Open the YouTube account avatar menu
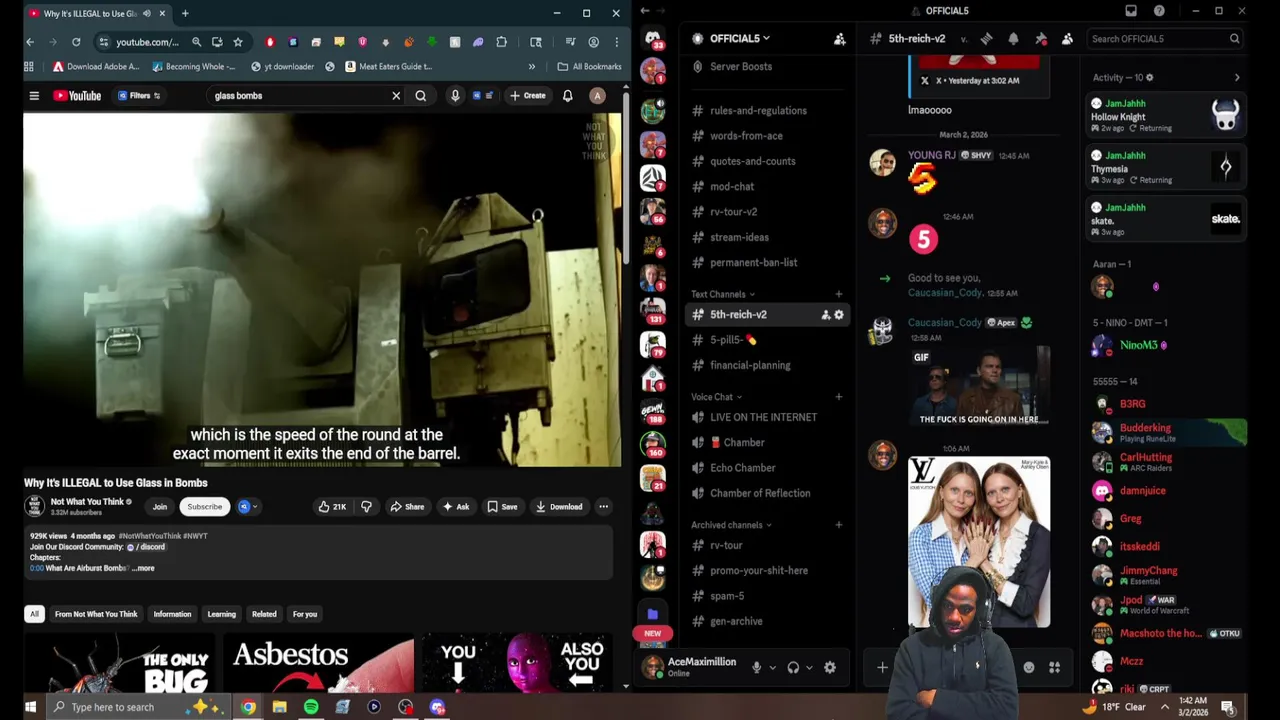1280x720 pixels. tap(597, 96)
